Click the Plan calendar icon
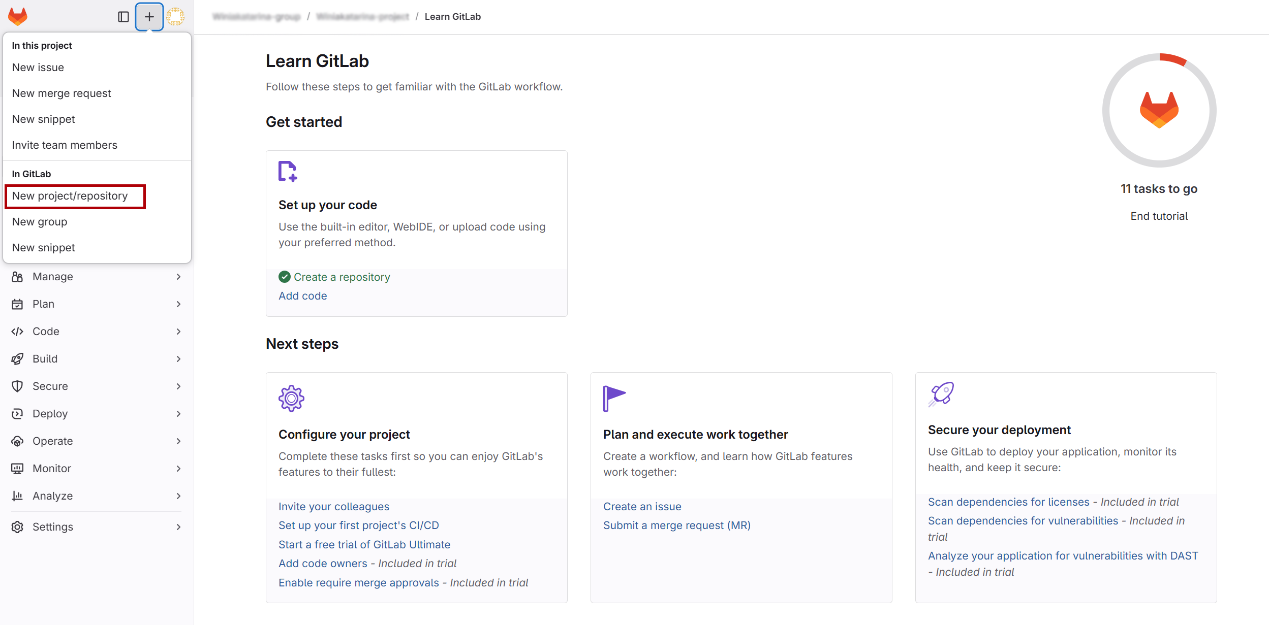Screen dimensions: 1269x625 (x=17, y=304)
